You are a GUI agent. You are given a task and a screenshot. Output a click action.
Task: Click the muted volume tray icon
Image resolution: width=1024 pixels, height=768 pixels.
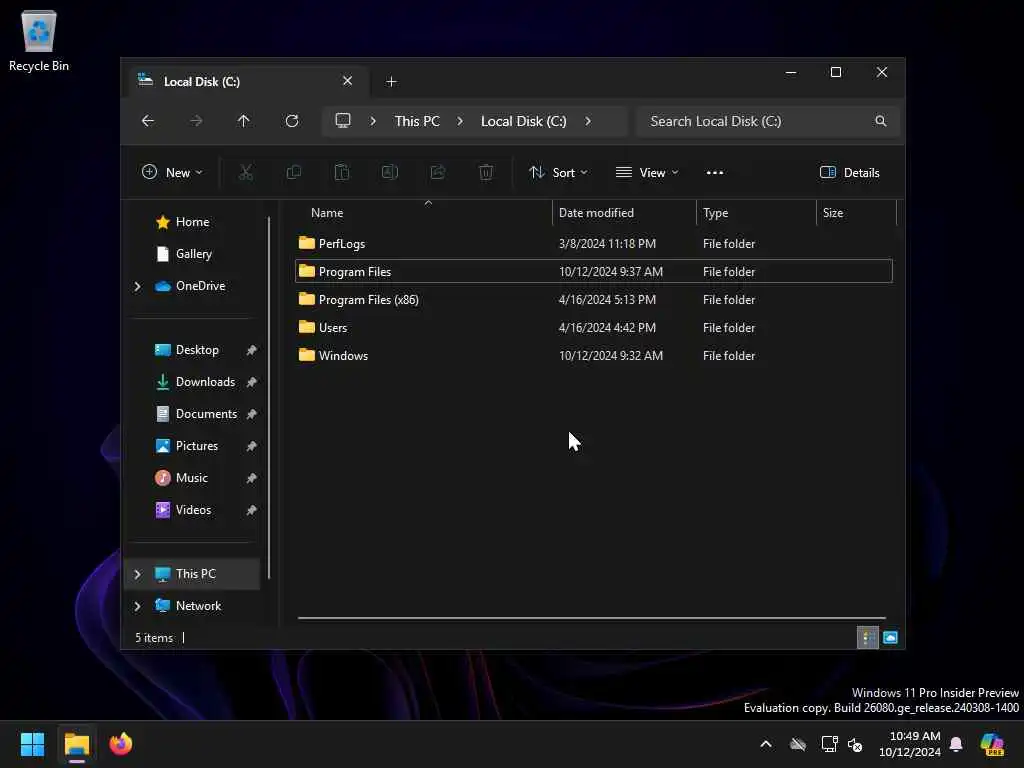pos(855,744)
